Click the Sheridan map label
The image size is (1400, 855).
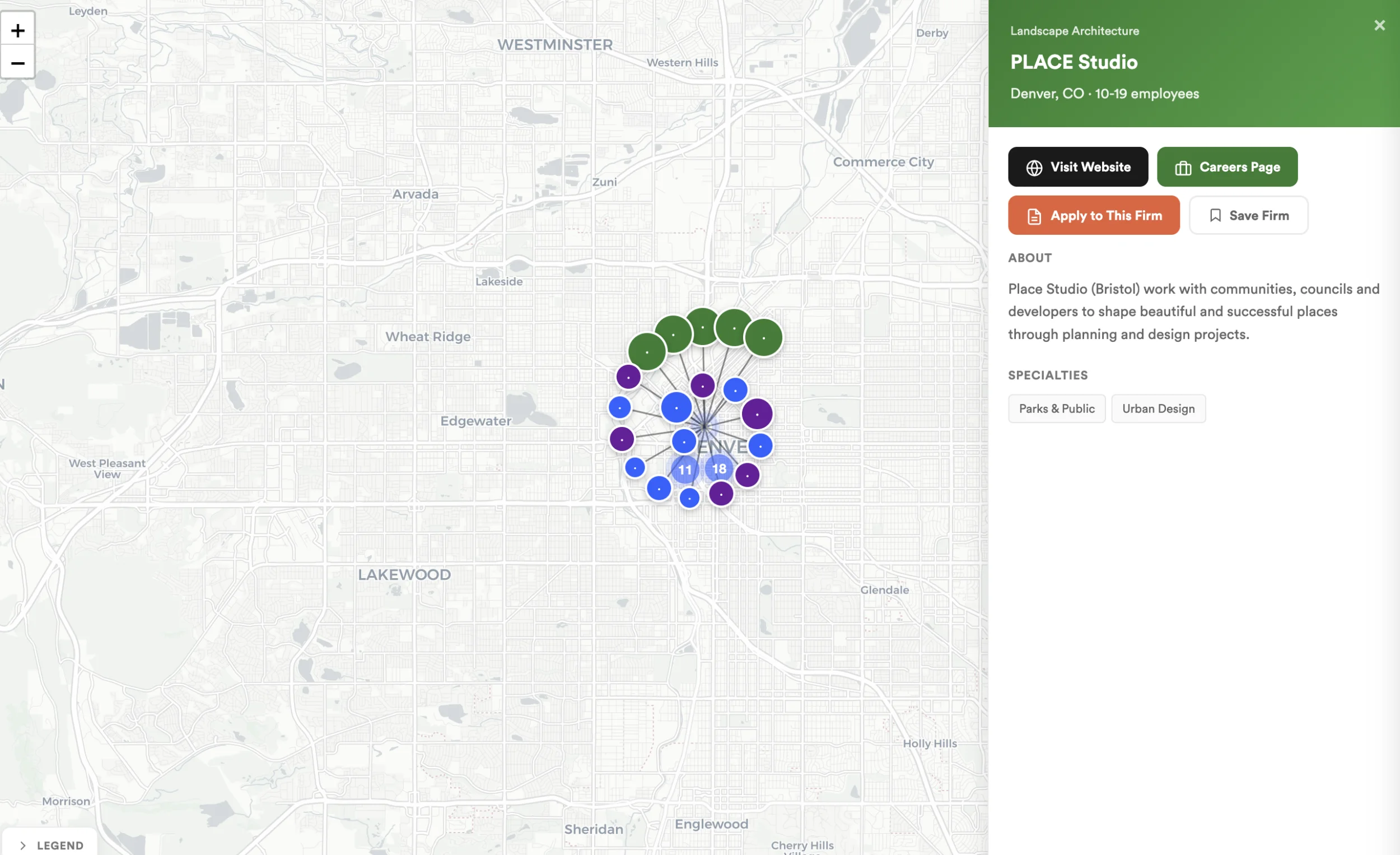point(594,829)
